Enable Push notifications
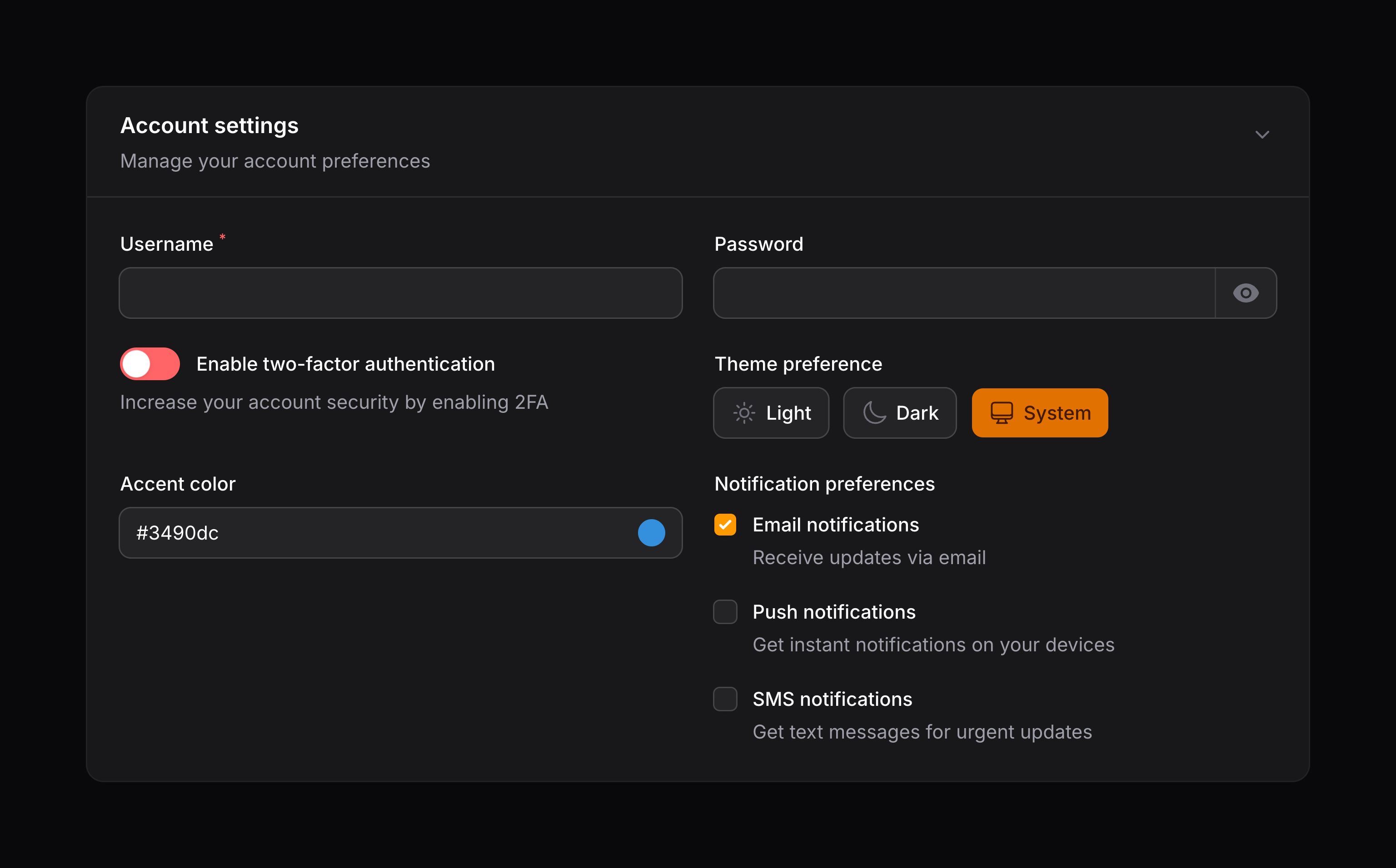 tap(725, 612)
